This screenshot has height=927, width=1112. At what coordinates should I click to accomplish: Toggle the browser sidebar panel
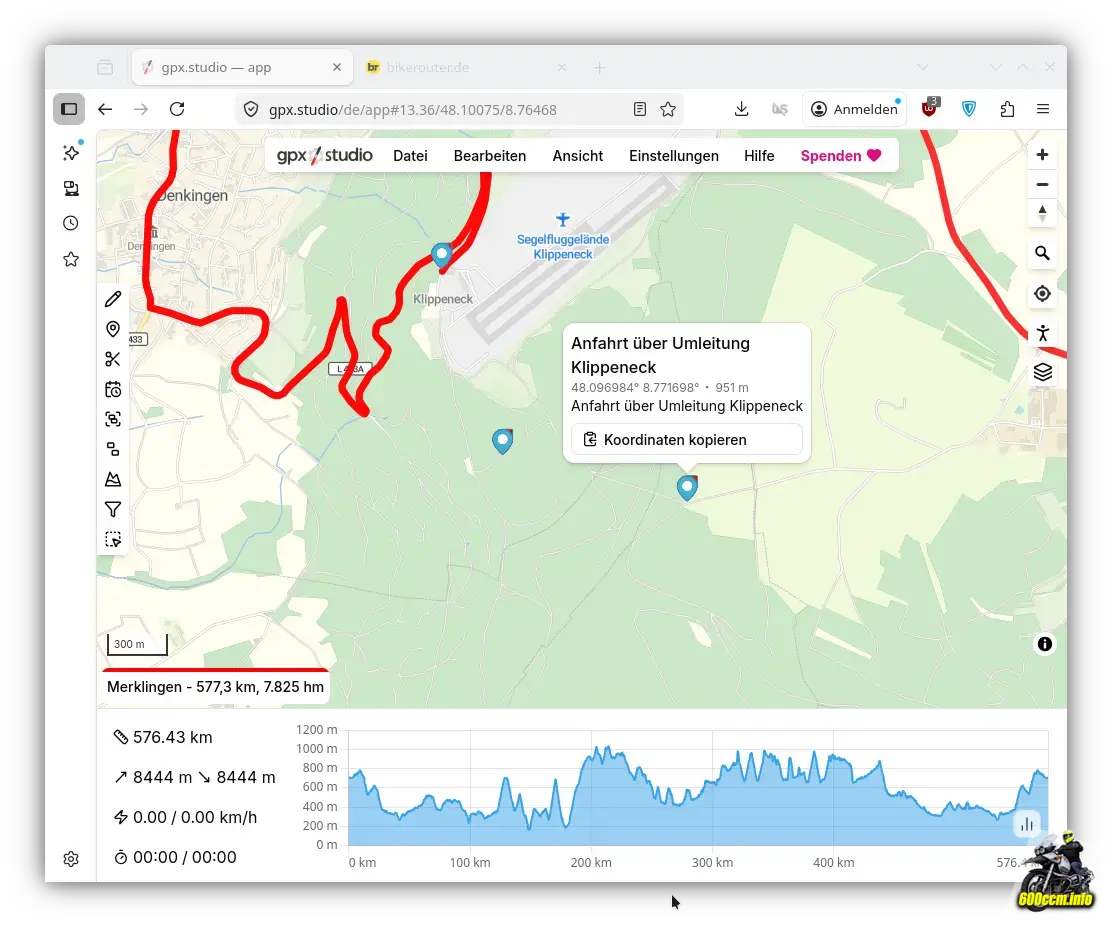(69, 109)
